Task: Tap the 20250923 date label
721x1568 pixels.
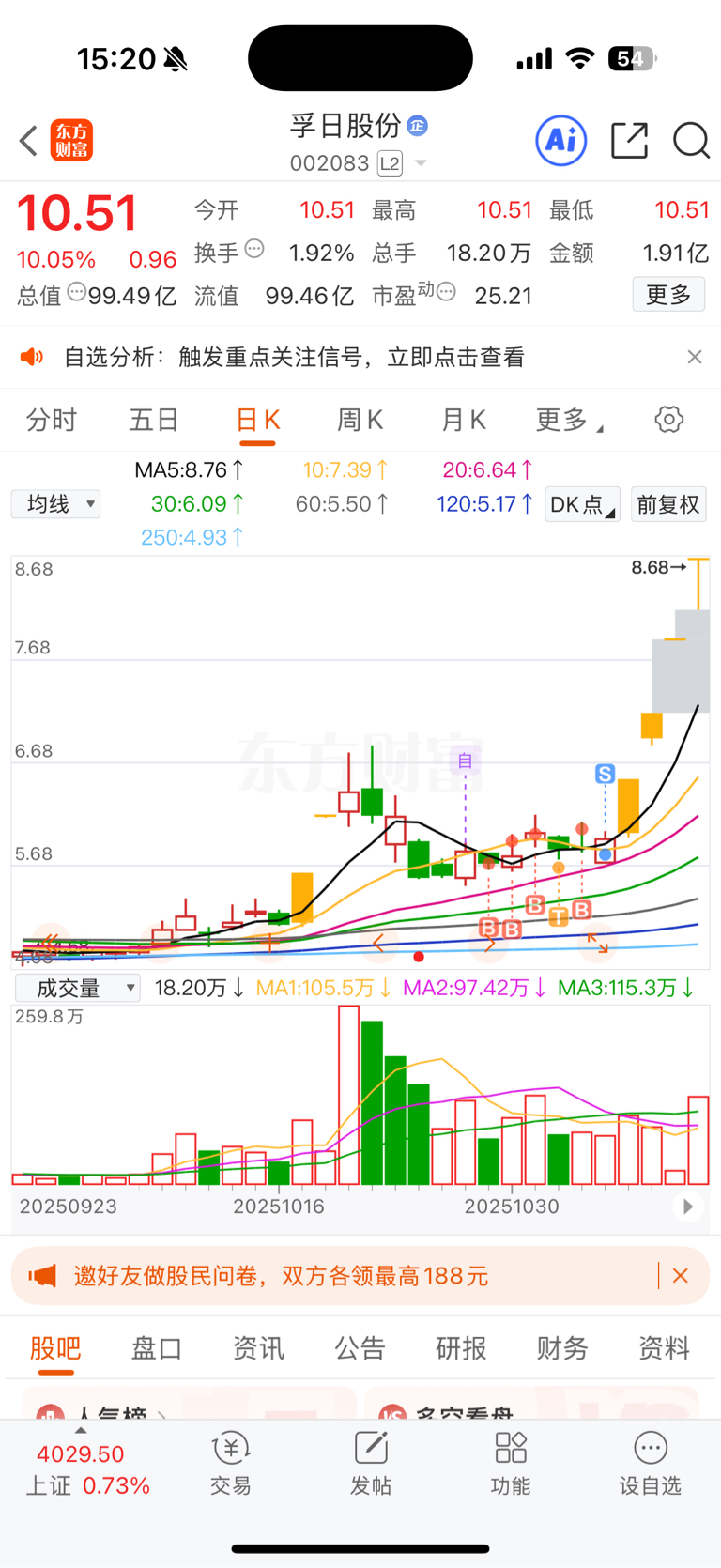Action: tap(69, 1207)
